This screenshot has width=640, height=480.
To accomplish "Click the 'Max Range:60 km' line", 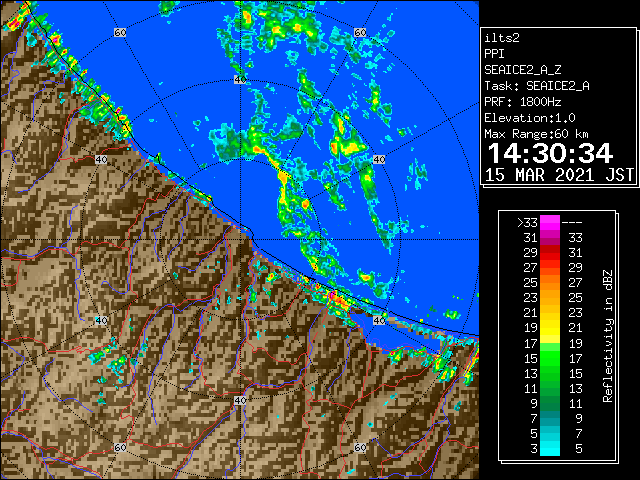I will [537, 134].
